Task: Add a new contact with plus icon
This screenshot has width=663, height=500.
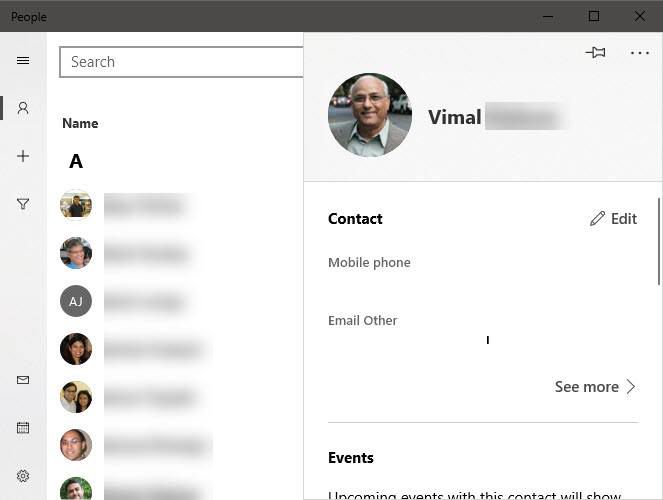Action: tap(23, 156)
